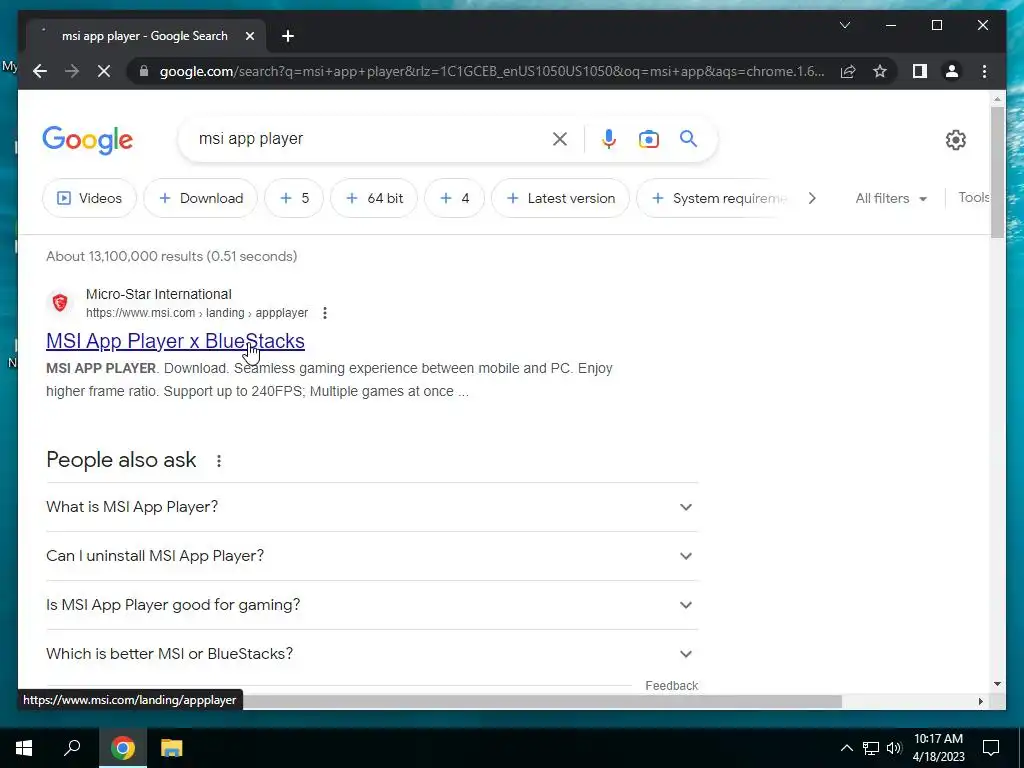Add the '64 bit' filter chip

(374, 198)
